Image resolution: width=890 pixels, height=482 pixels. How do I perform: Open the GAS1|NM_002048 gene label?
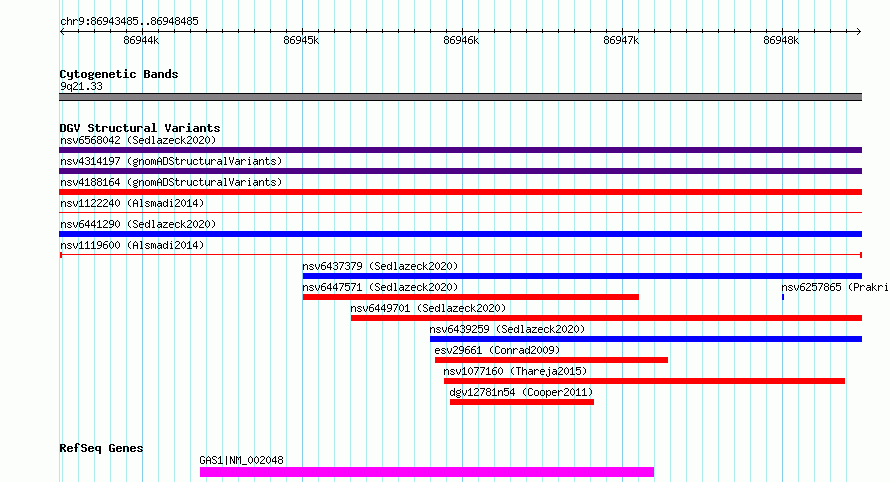[x=241, y=460]
